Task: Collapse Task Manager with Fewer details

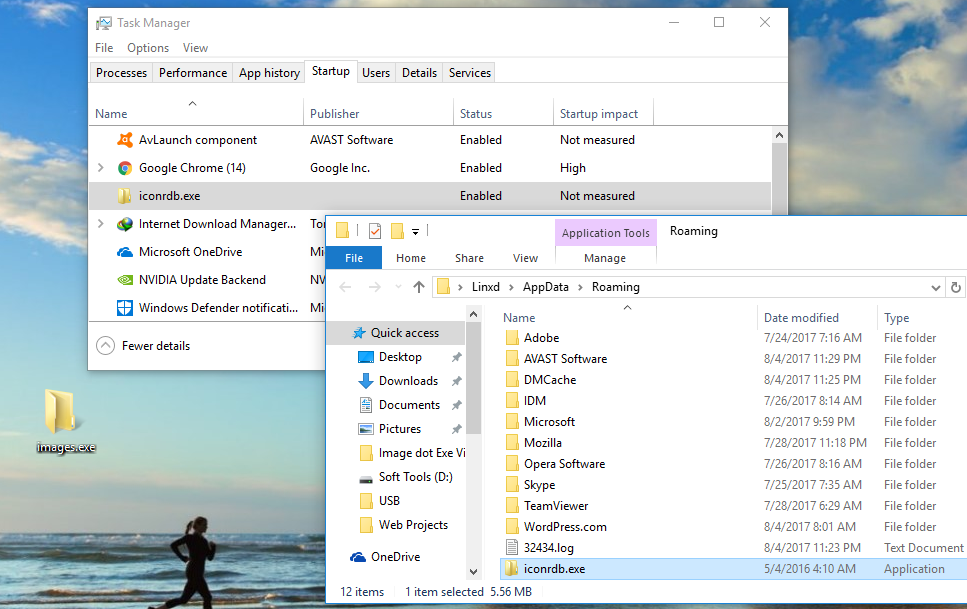Action: click(143, 346)
